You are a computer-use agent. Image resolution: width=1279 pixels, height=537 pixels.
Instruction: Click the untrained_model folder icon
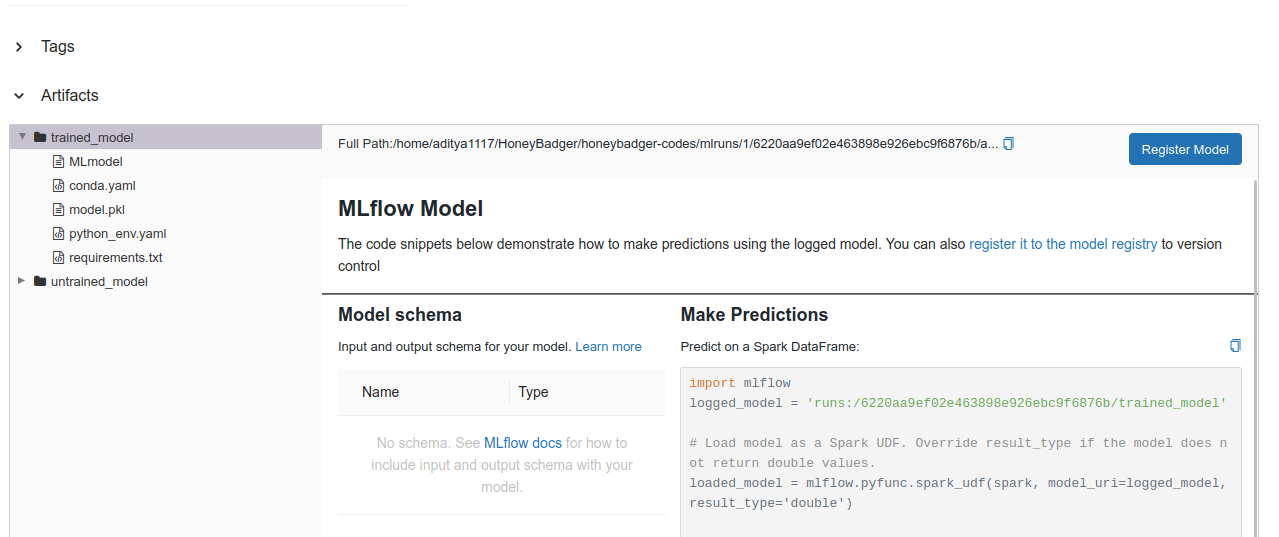[x=40, y=281]
